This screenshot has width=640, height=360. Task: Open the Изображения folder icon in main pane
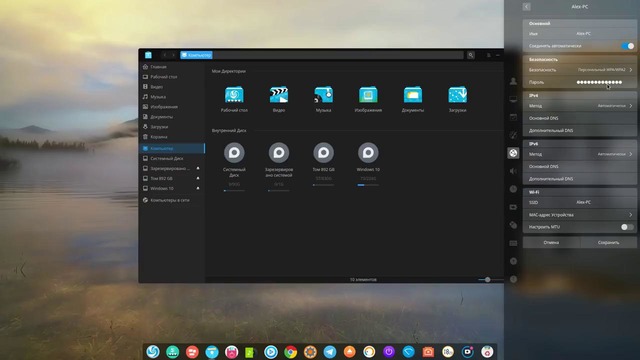[x=368, y=95]
